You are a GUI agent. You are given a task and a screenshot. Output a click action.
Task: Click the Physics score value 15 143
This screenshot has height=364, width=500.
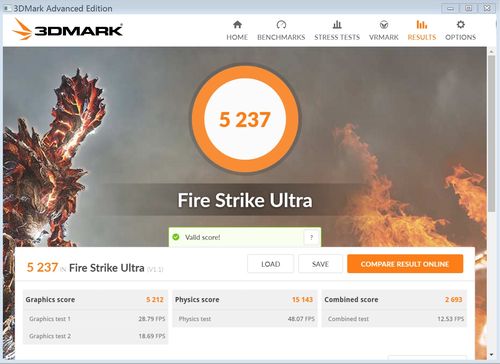[x=302, y=299]
